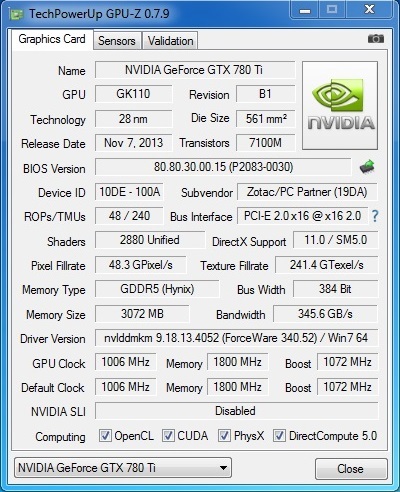The width and height of the screenshot is (400, 492).
Task: Click the Default Clock row Memory 1800 MHz field
Action: point(238,387)
